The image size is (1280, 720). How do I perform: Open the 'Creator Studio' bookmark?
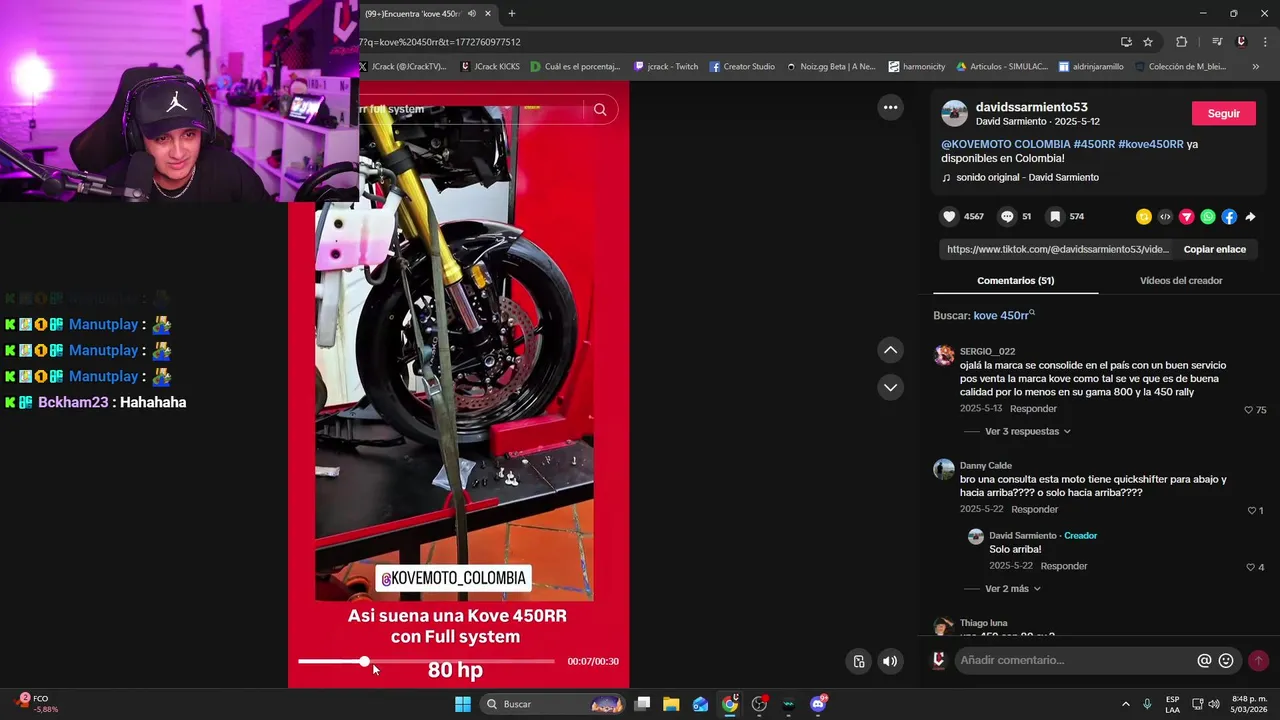(x=742, y=67)
